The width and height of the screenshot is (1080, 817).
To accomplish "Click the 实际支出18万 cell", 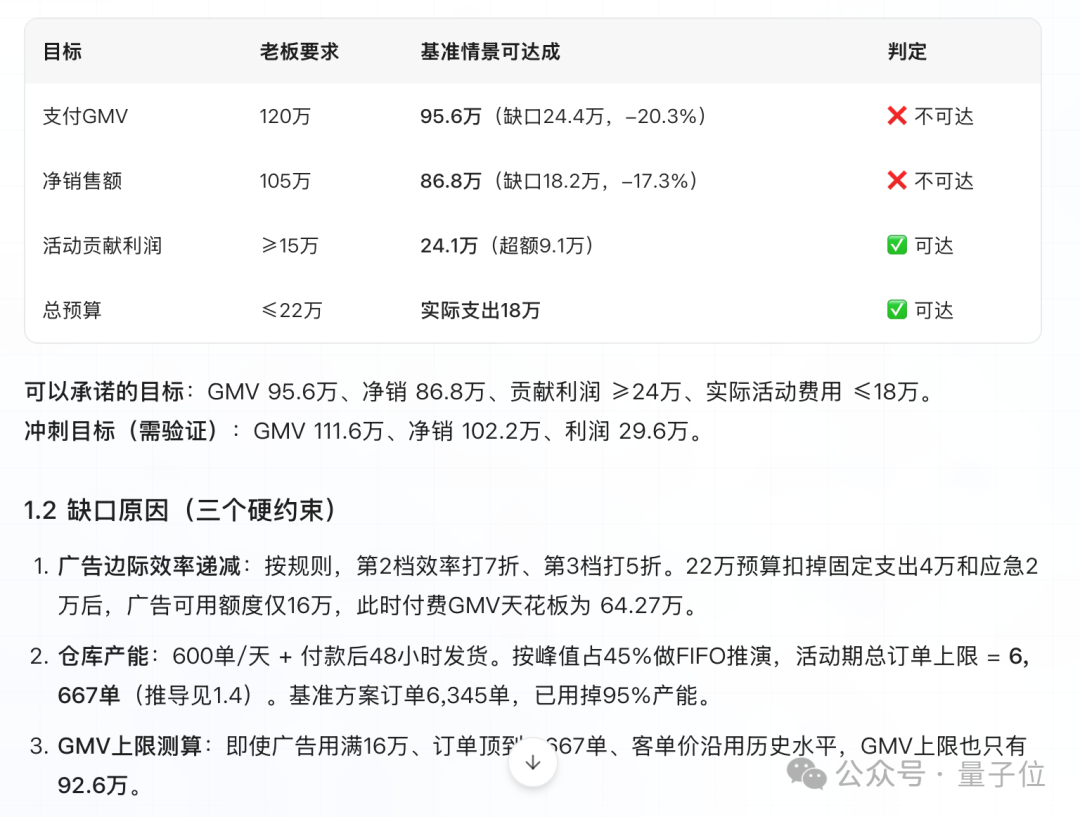I will pos(480,311).
